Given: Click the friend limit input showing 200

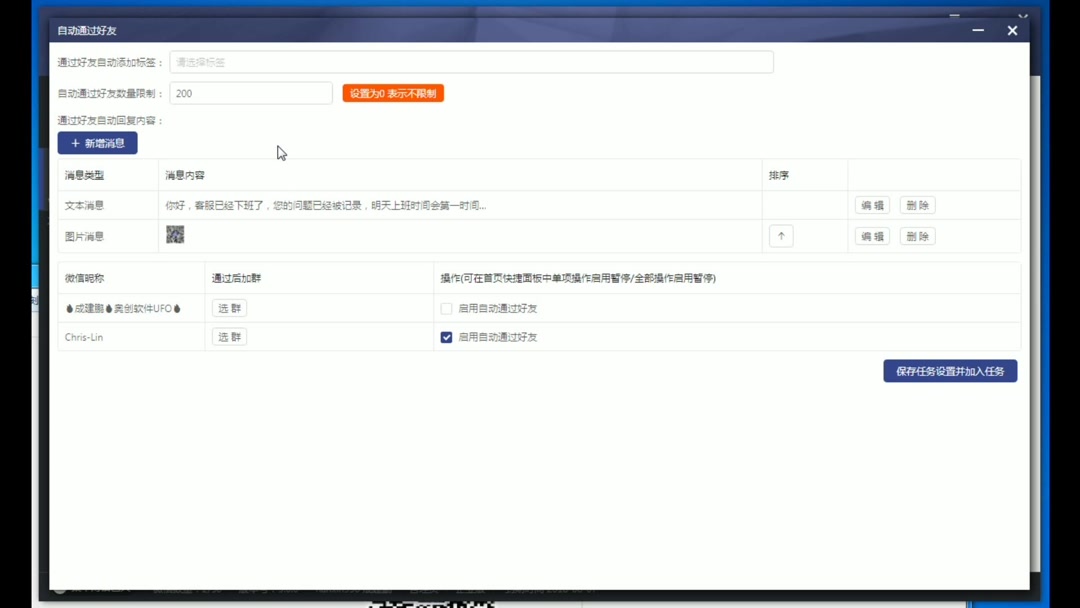Looking at the screenshot, I should pyautogui.click(x=250, y=92).
